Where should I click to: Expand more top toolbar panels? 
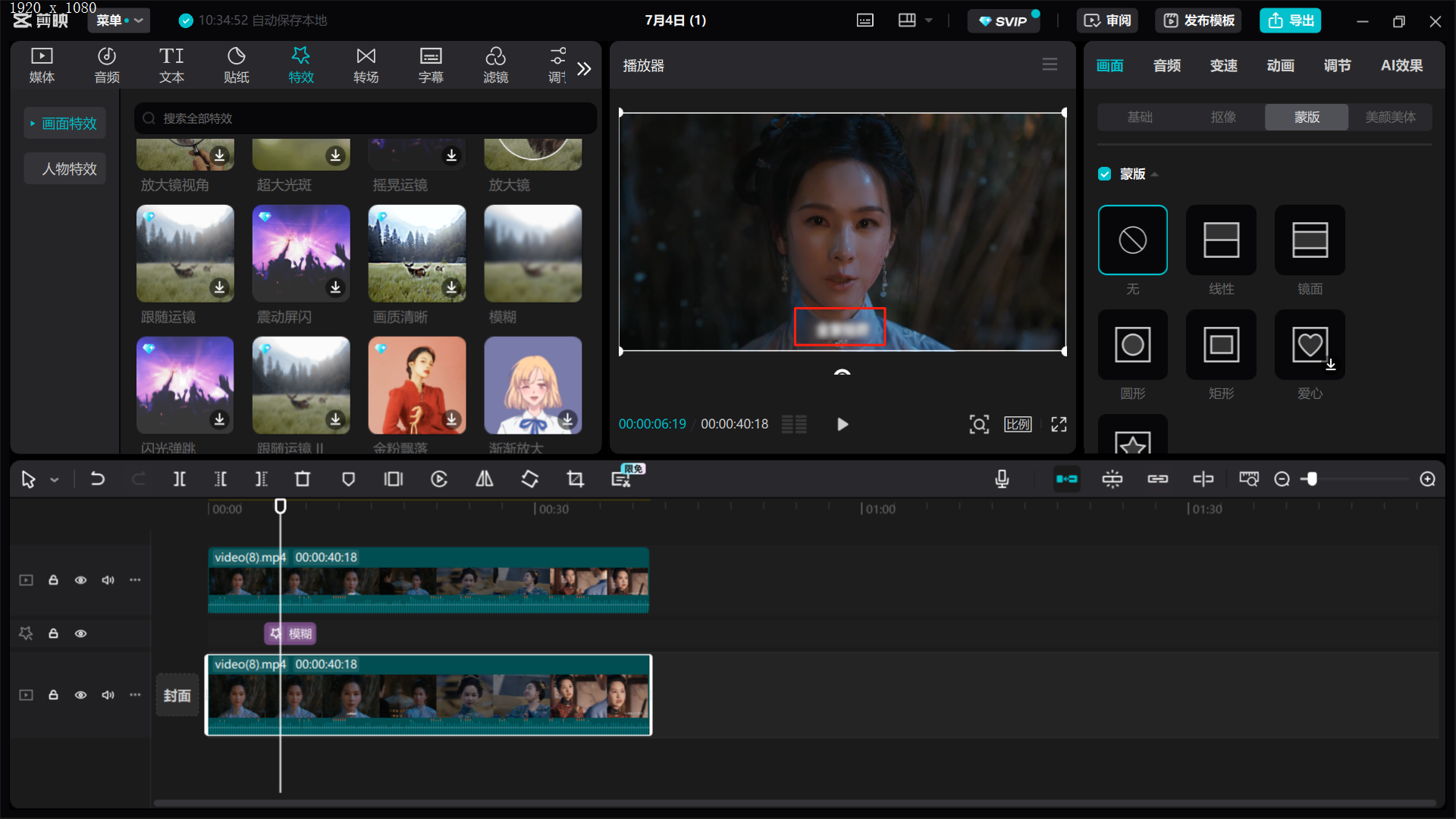(584, 69)
